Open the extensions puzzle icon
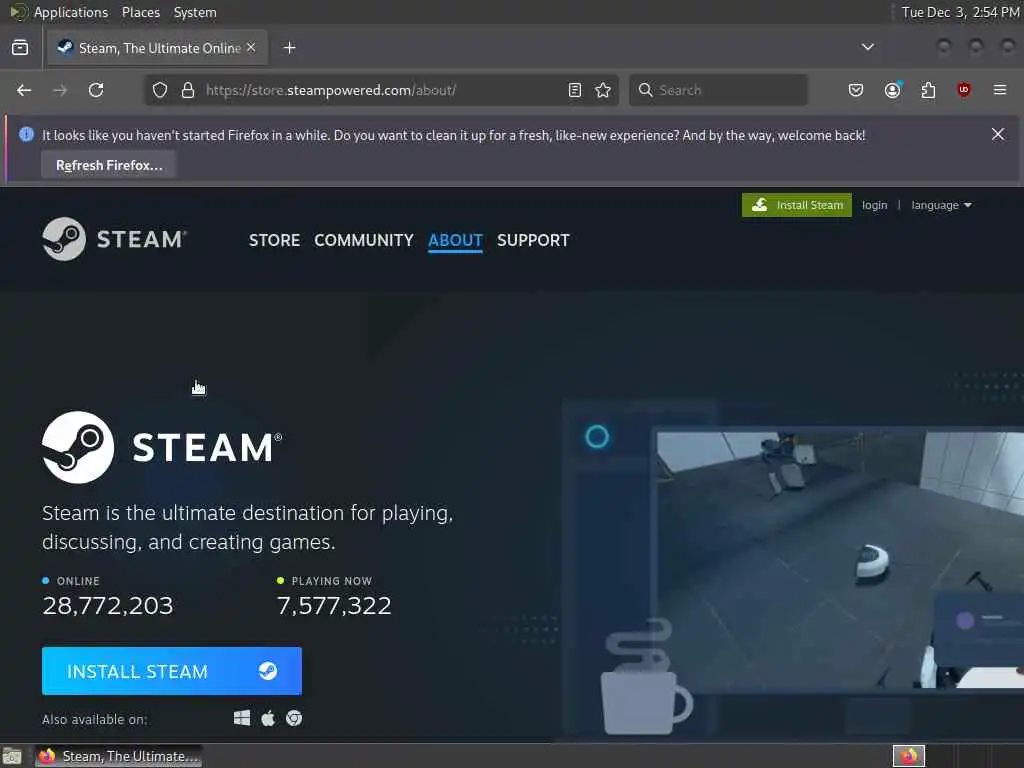1024x768 pixels. 928,90
